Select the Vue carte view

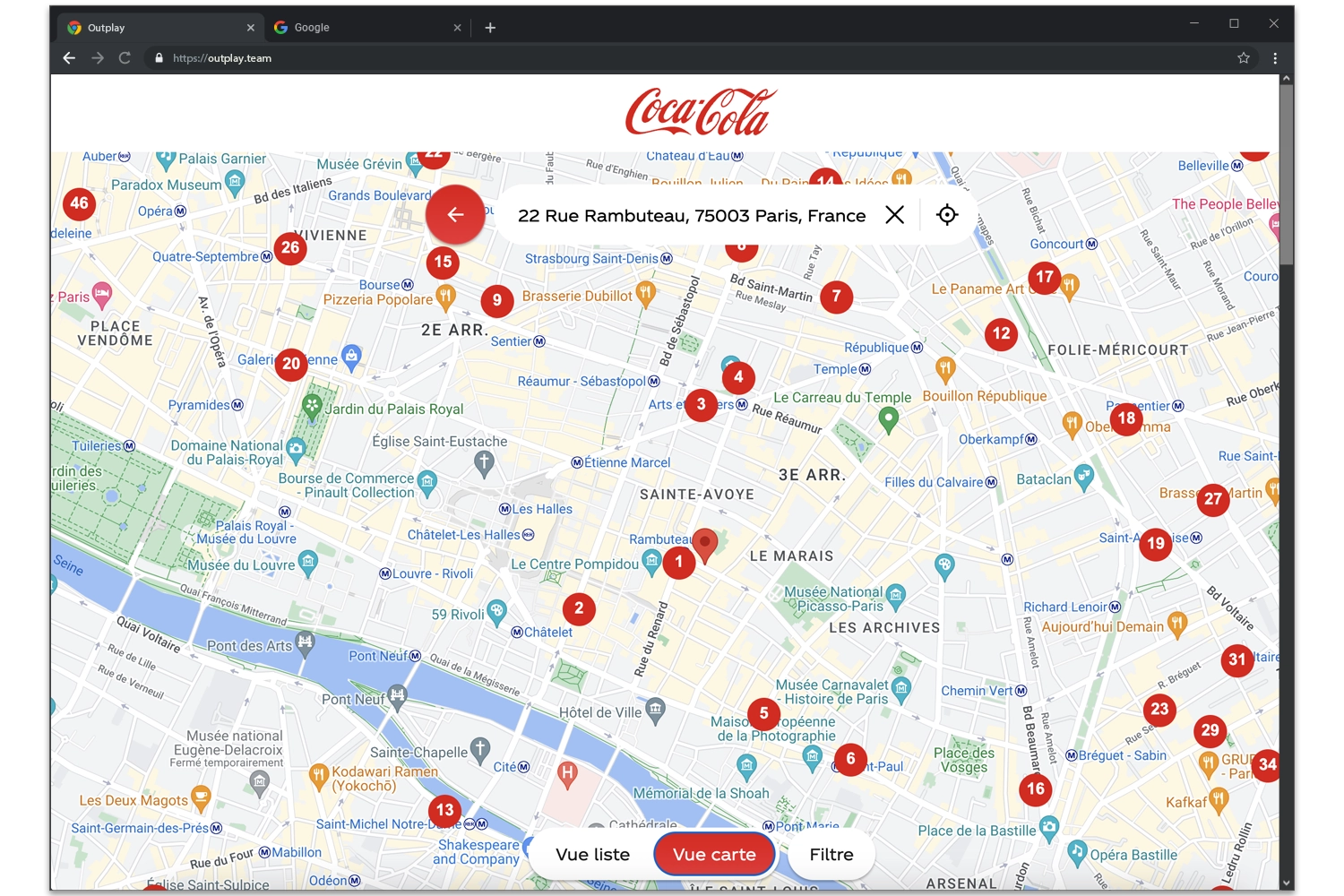[x=714, y=855]
